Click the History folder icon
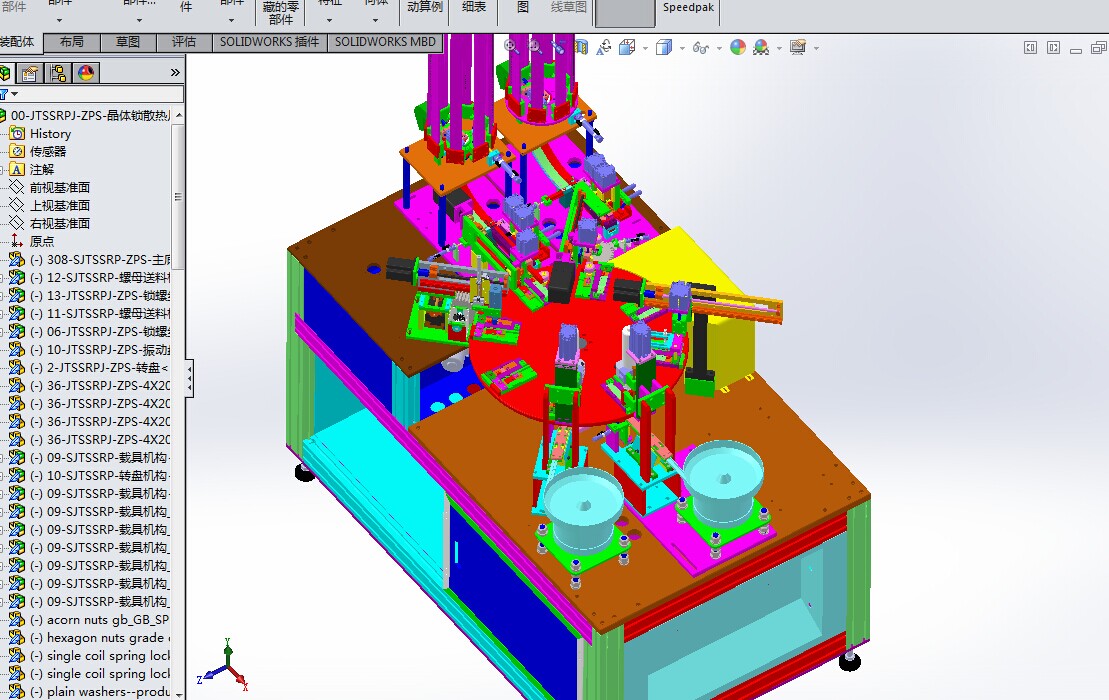Screen dimensions: 1109x700 point(17,133)
